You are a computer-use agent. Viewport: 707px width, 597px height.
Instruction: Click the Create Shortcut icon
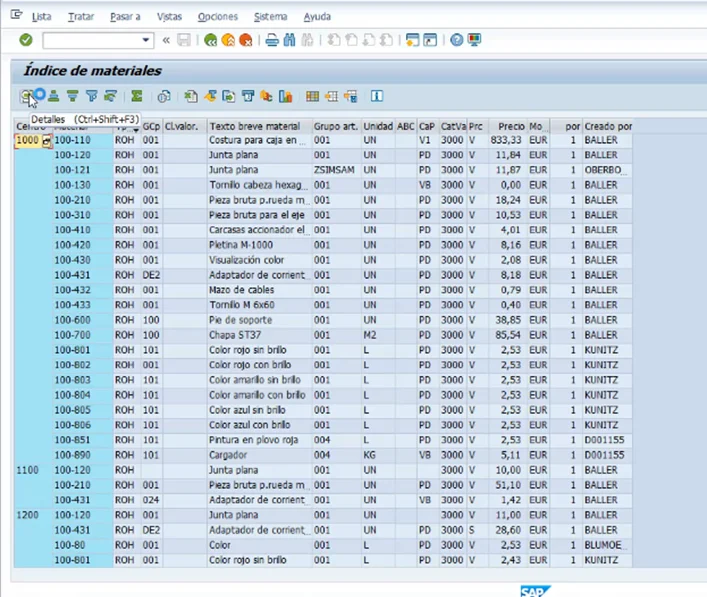pyautogui.click(x=430, y=40)
